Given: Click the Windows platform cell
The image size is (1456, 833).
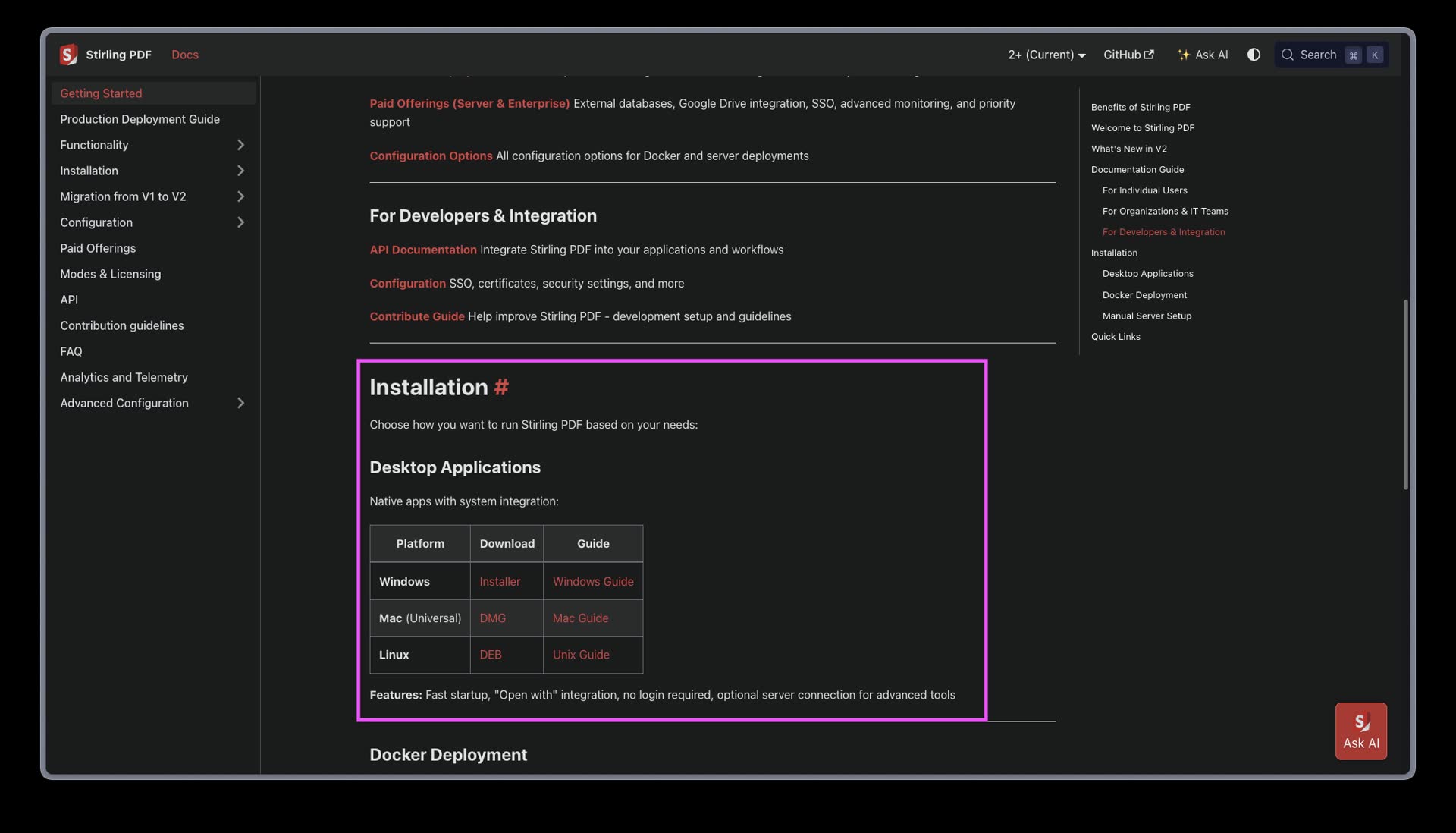Looking at the screenshot, I should (420, 582).
